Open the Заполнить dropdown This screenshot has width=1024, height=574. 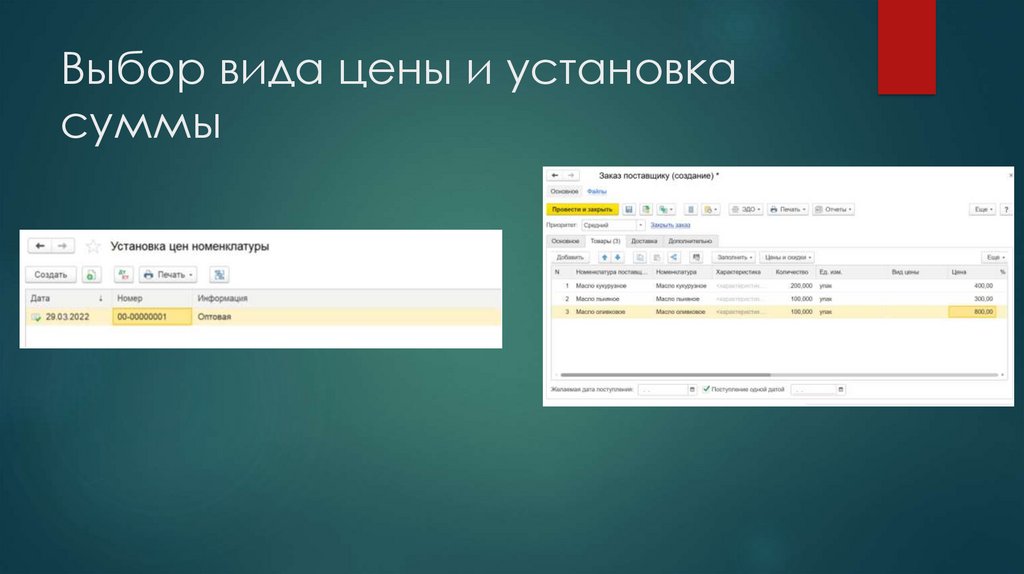pyautogui.click(x=734, y=257)
